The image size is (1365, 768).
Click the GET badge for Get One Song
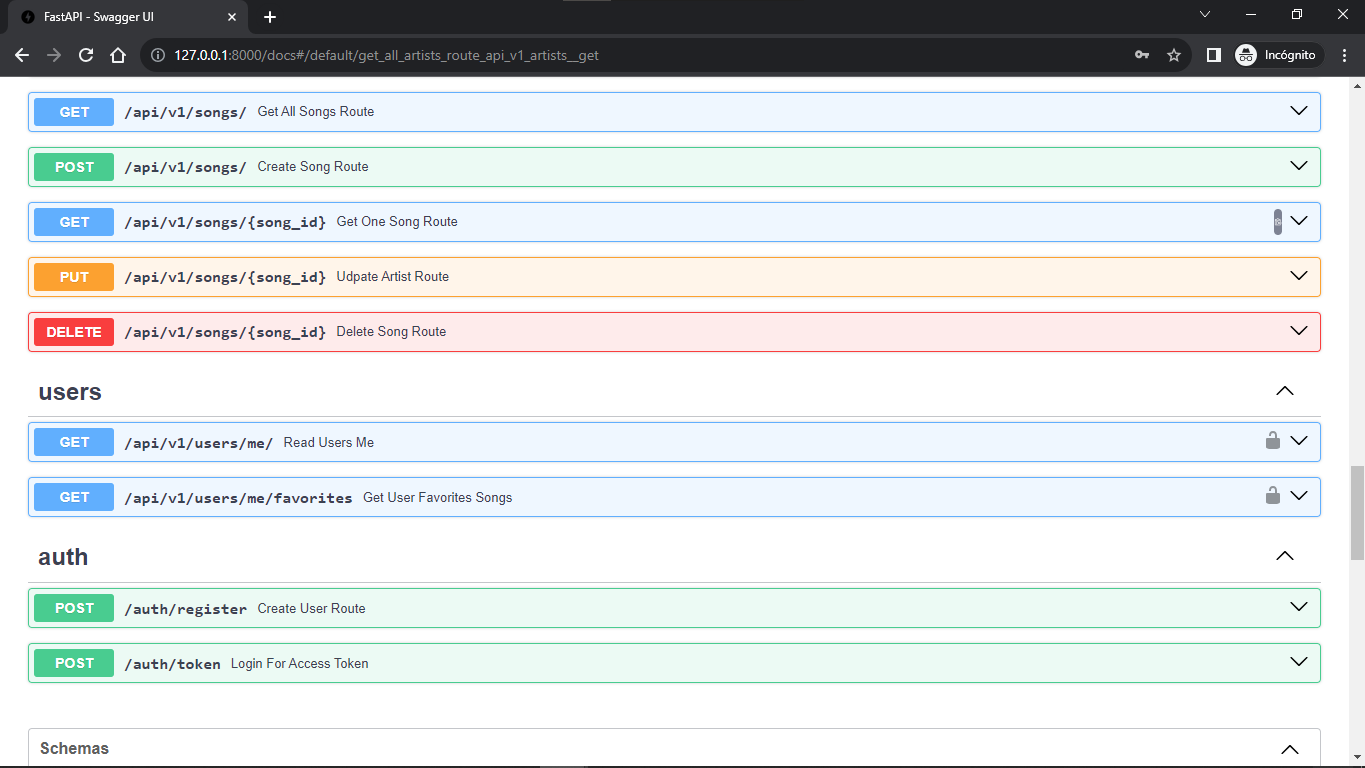coord(74,222)
